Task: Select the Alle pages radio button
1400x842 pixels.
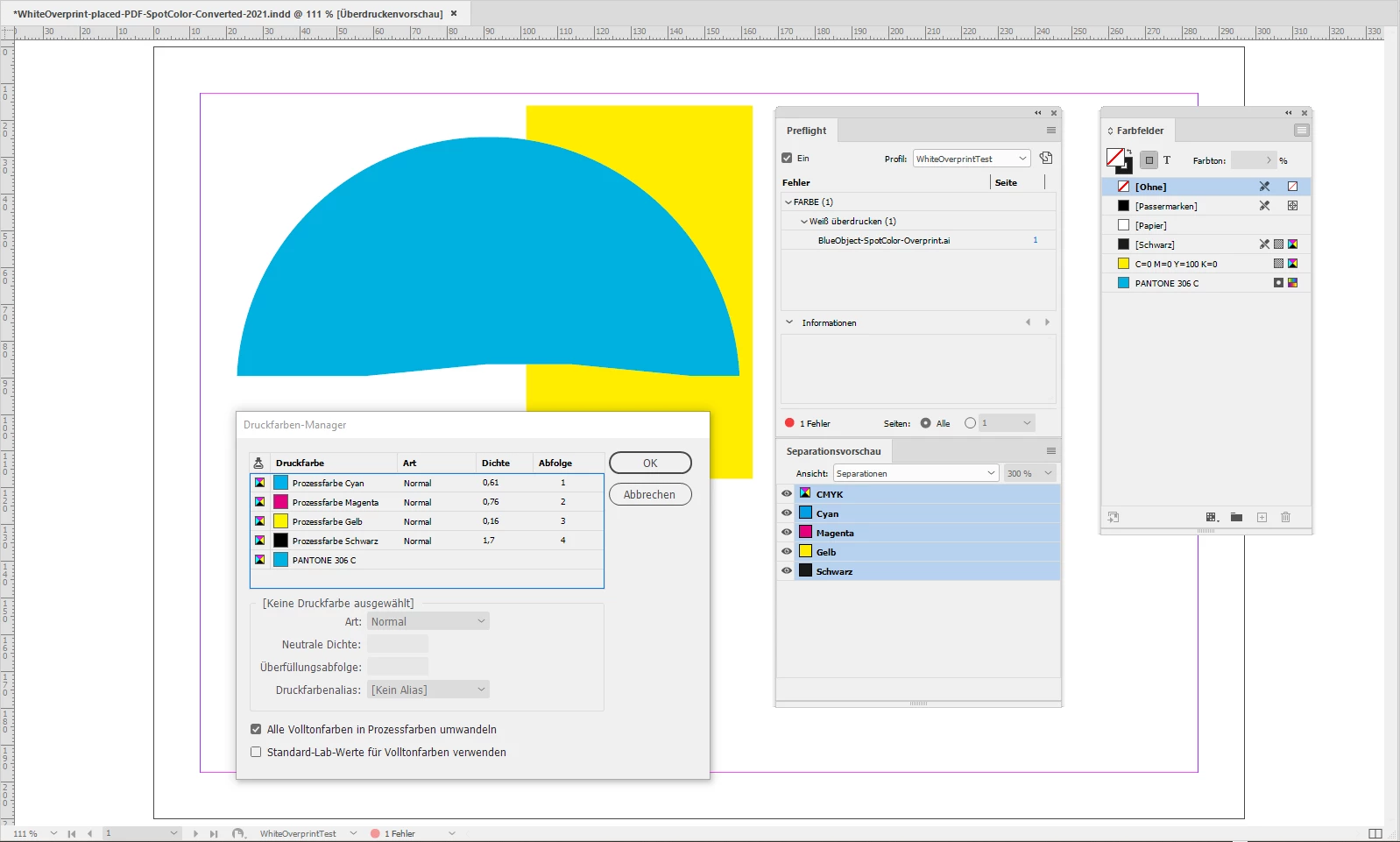Action: tap(926, 423)
